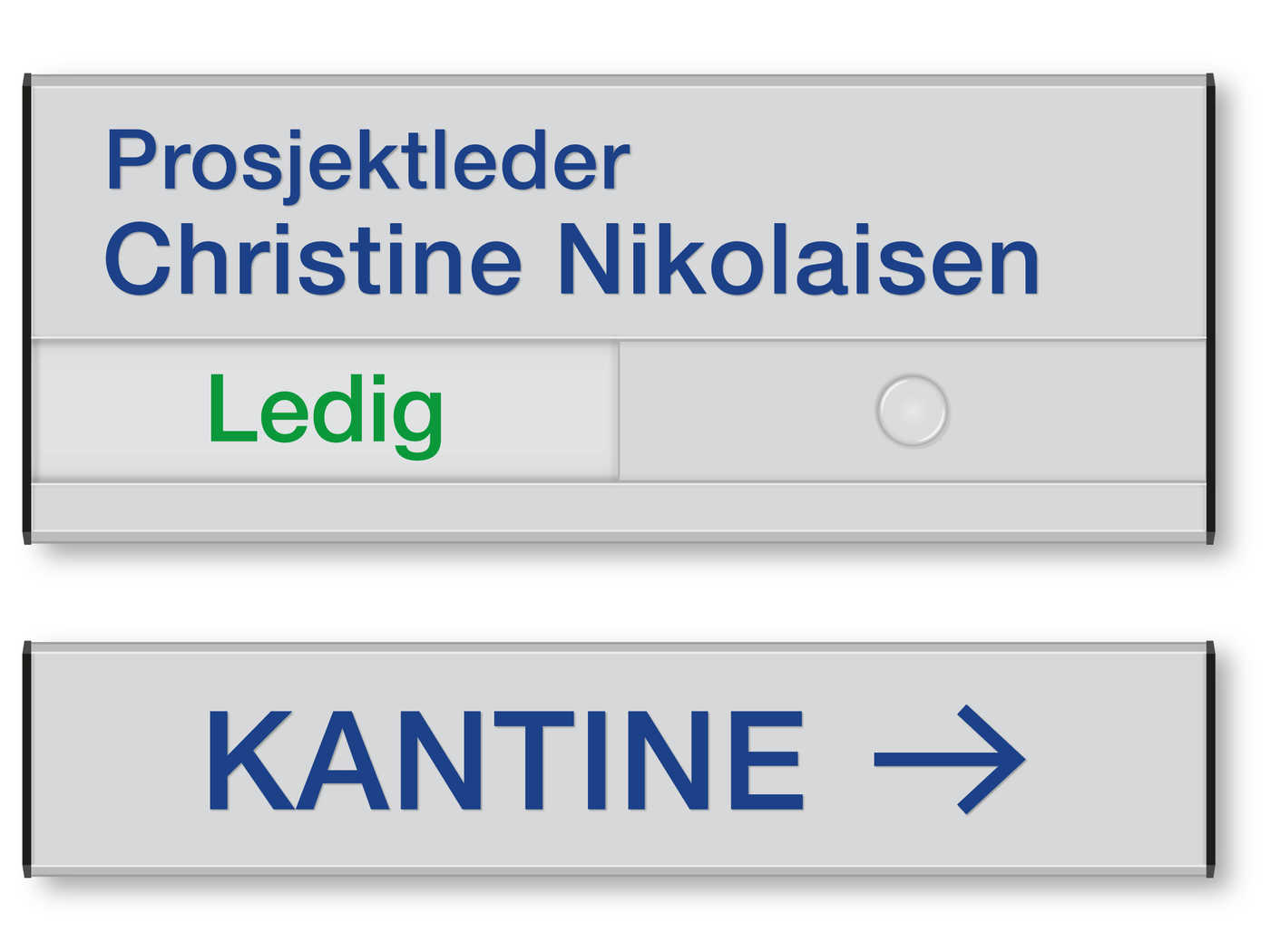This screenshot has height=952, width=1270.
Task: Click the right black end cap of name sign
Action: click(x=1210, y=308)
